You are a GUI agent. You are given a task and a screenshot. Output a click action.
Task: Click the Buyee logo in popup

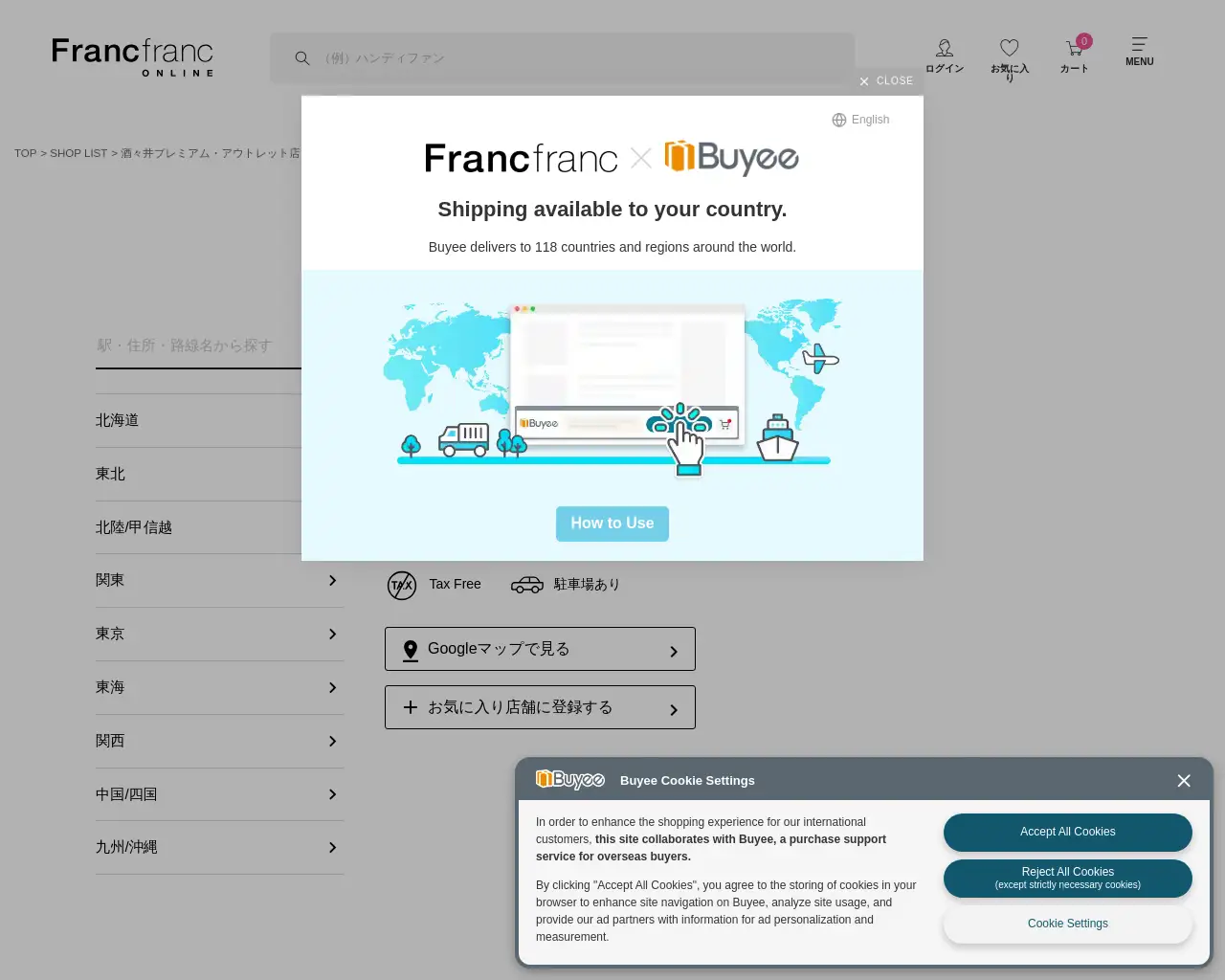(732, 158)
